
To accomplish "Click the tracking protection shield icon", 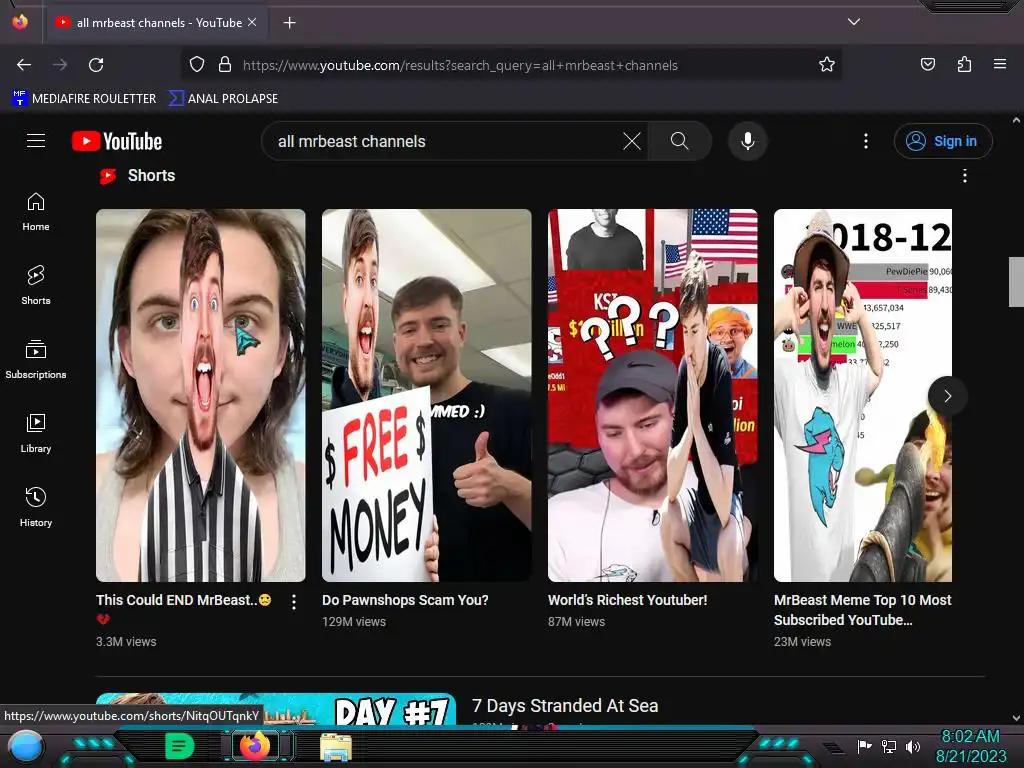I will (197, 65).
